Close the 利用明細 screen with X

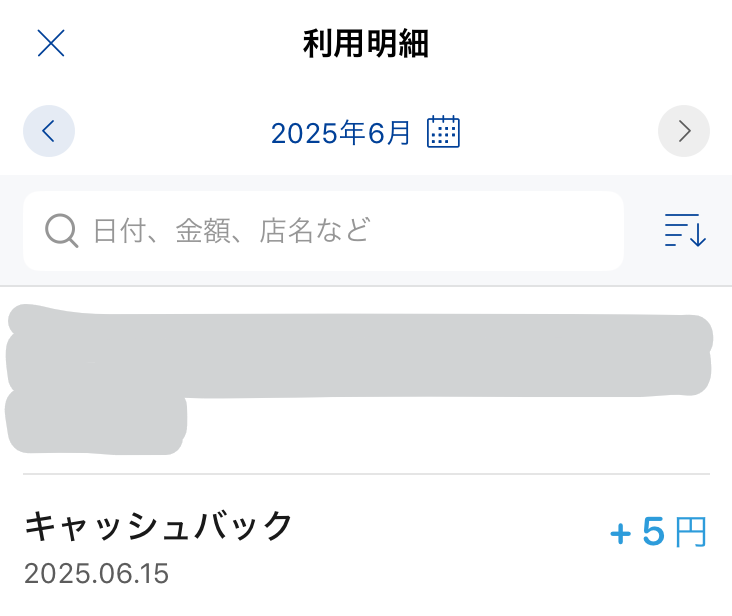click(51, 43)
